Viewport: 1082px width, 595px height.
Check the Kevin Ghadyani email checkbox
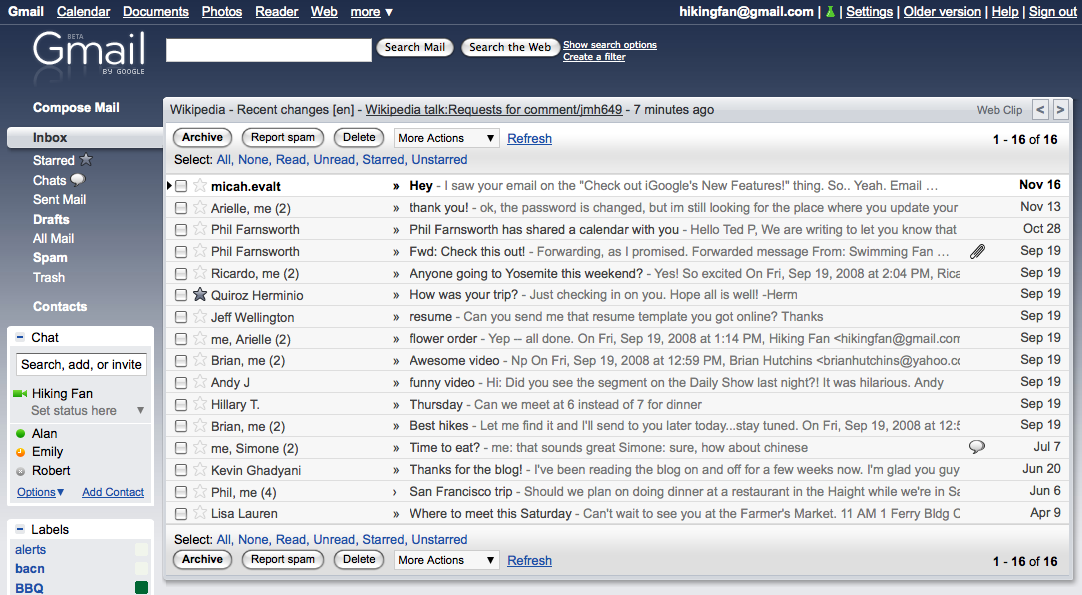tap(181, 470)
